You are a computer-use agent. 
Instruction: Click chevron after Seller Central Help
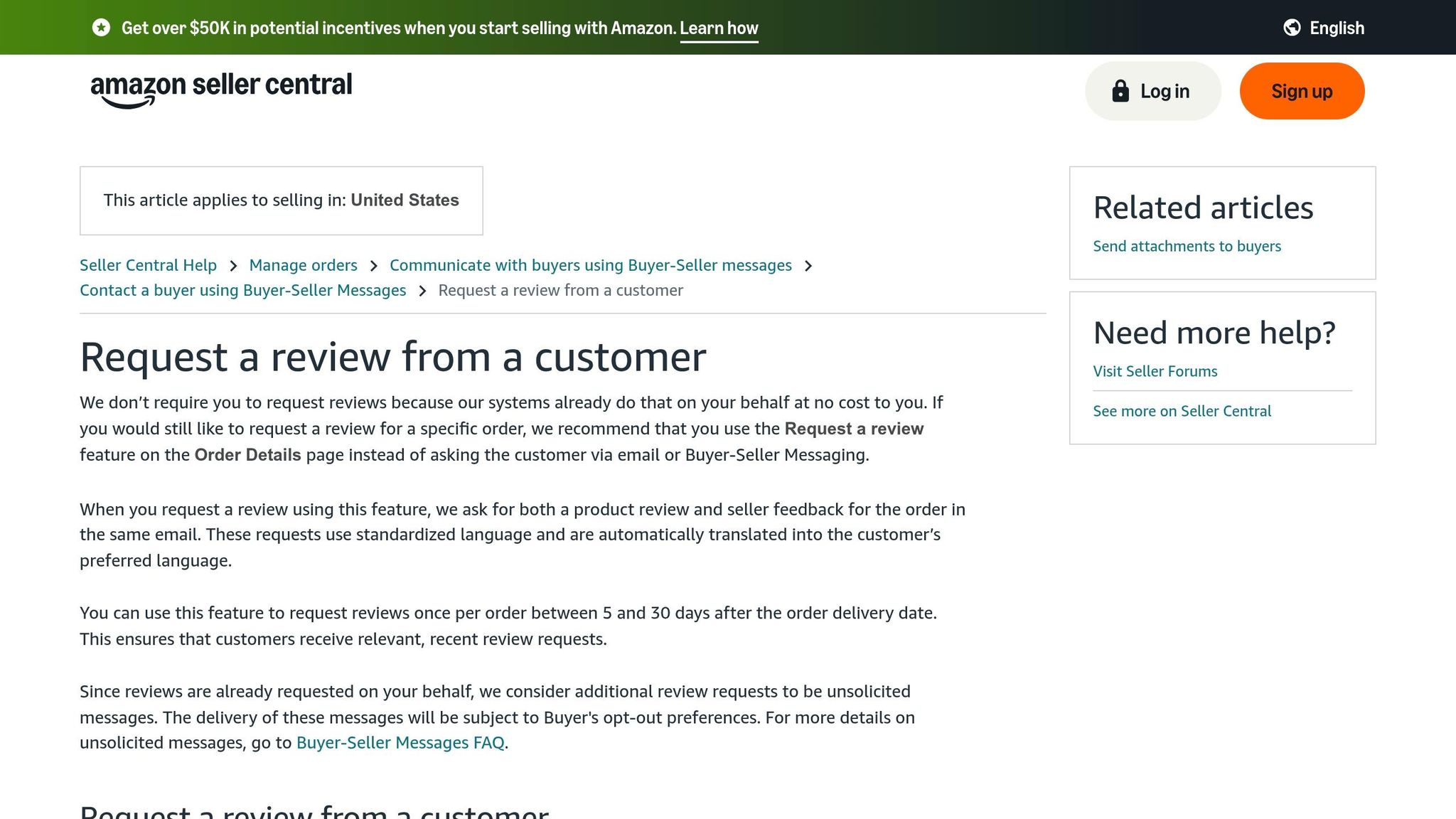click(233, 266)
